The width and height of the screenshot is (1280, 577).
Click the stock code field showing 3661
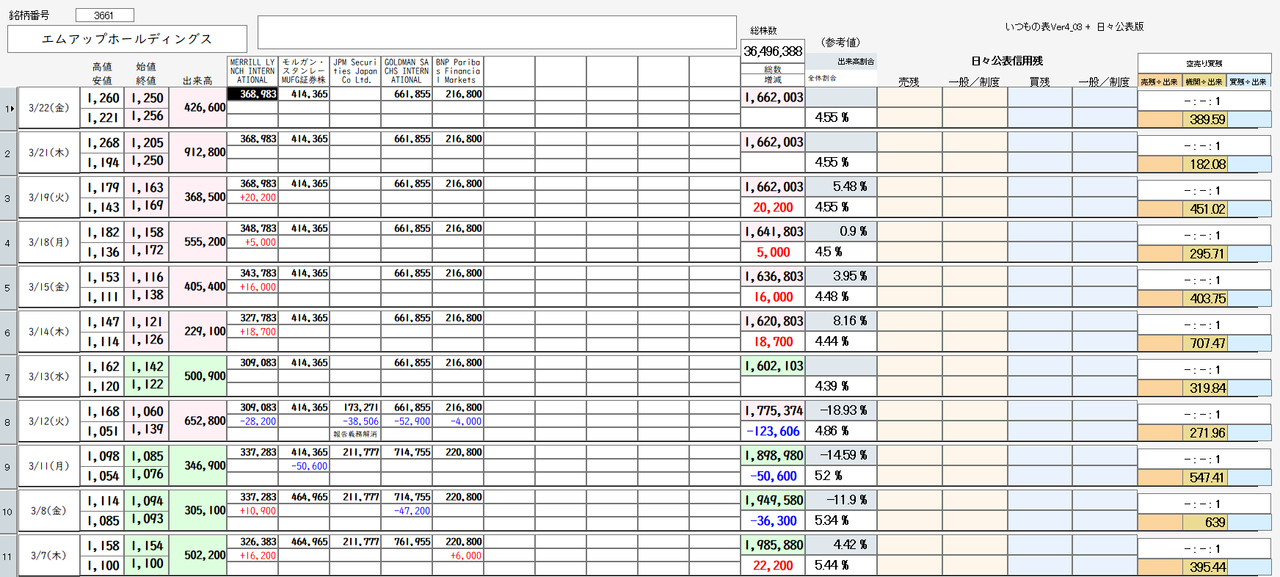coord(104,15)
